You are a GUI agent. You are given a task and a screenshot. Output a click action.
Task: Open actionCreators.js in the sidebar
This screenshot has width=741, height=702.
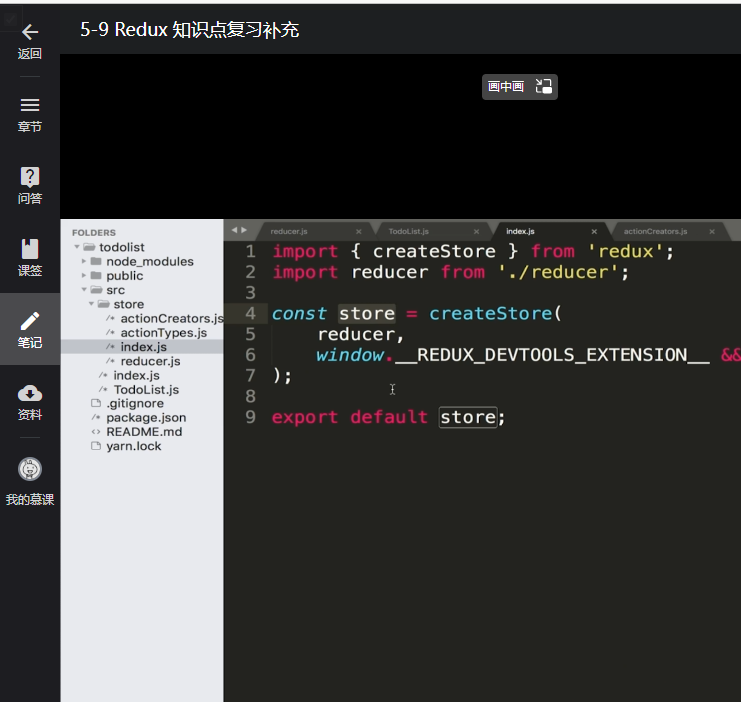pos(172,318)
